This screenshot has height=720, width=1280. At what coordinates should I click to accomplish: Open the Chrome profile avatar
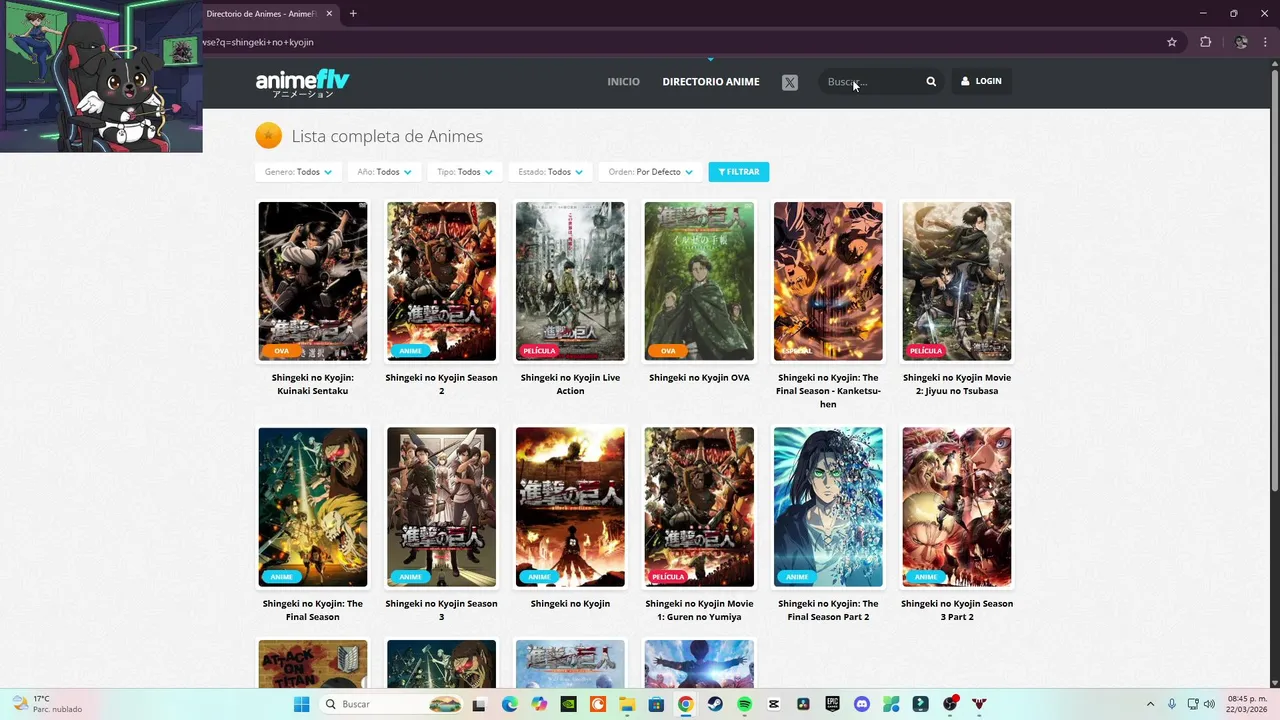click(1241, 42)
